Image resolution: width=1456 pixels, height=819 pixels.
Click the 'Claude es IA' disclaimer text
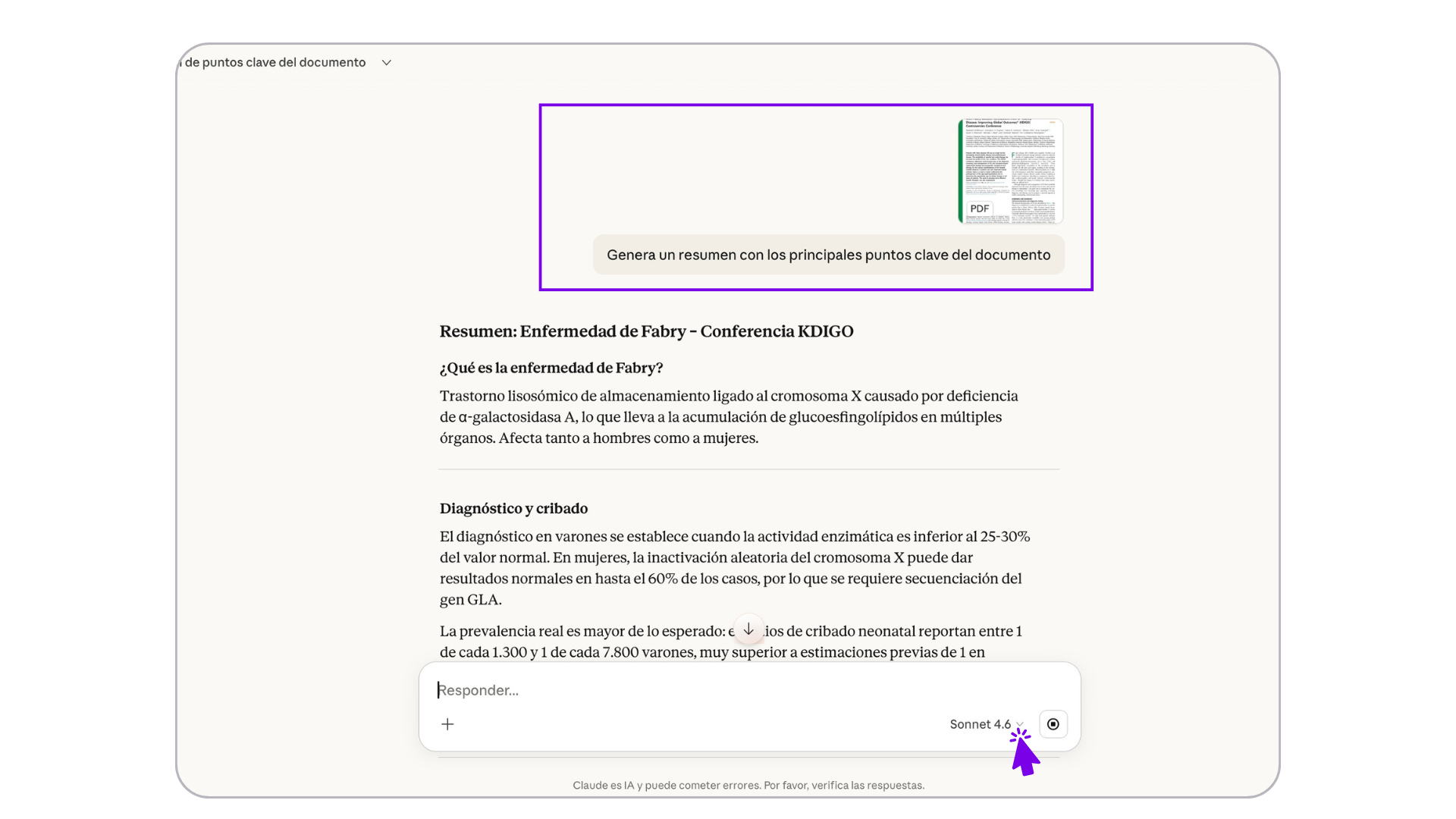748,786
